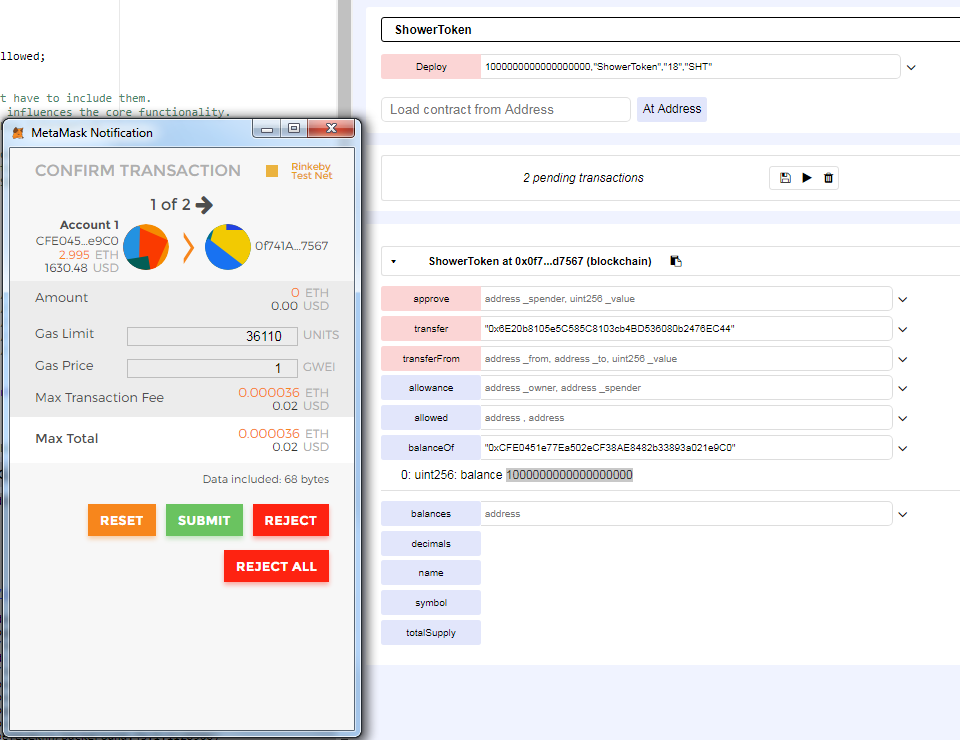Viewport: 960px width, 740px height.
Task: Click the 'ShowerToken at 0x0f7...d7567' title
Action: [x=540, y=261]
